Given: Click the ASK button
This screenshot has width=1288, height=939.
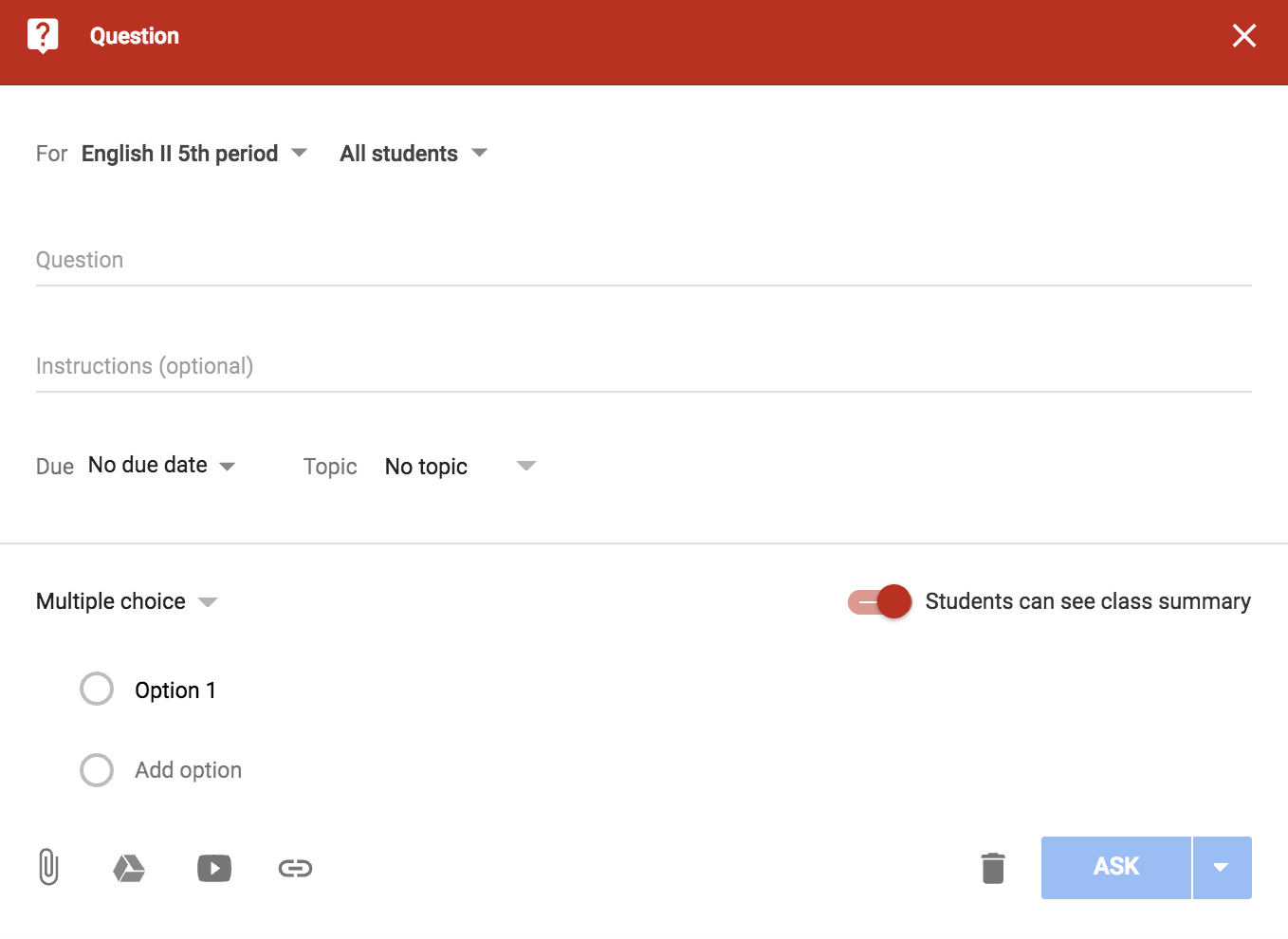Looking at the screenshot, I should pos(1116,867).
